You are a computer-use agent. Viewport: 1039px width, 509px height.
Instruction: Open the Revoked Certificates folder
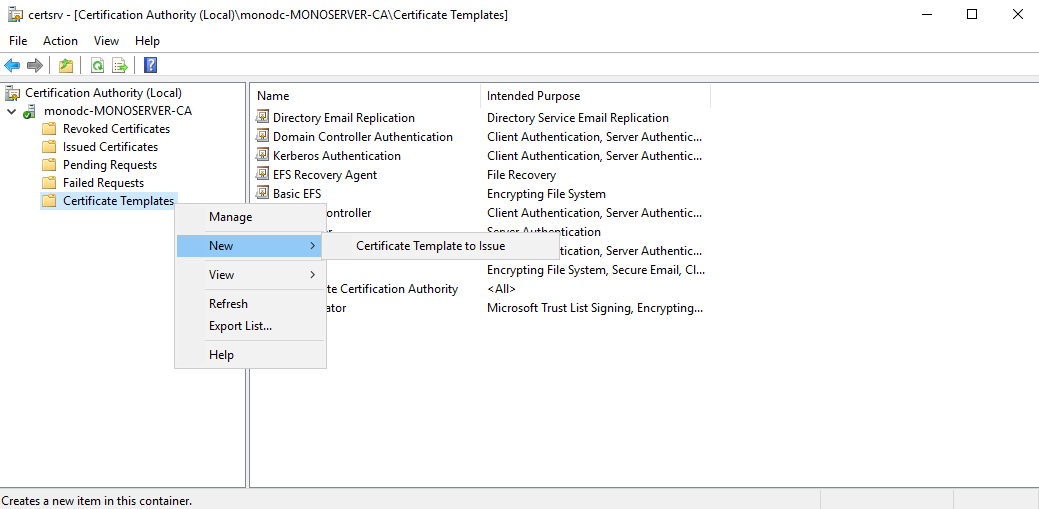116,129
